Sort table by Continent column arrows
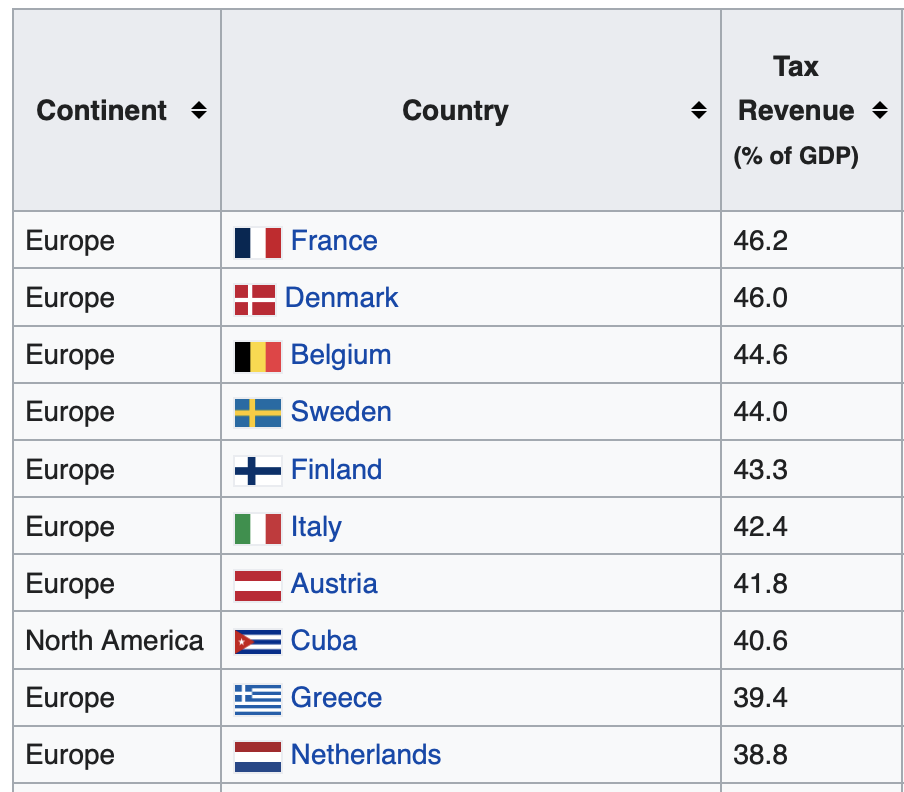The width and height of the screenshot is (904, 792). click(x=199, y=110)
